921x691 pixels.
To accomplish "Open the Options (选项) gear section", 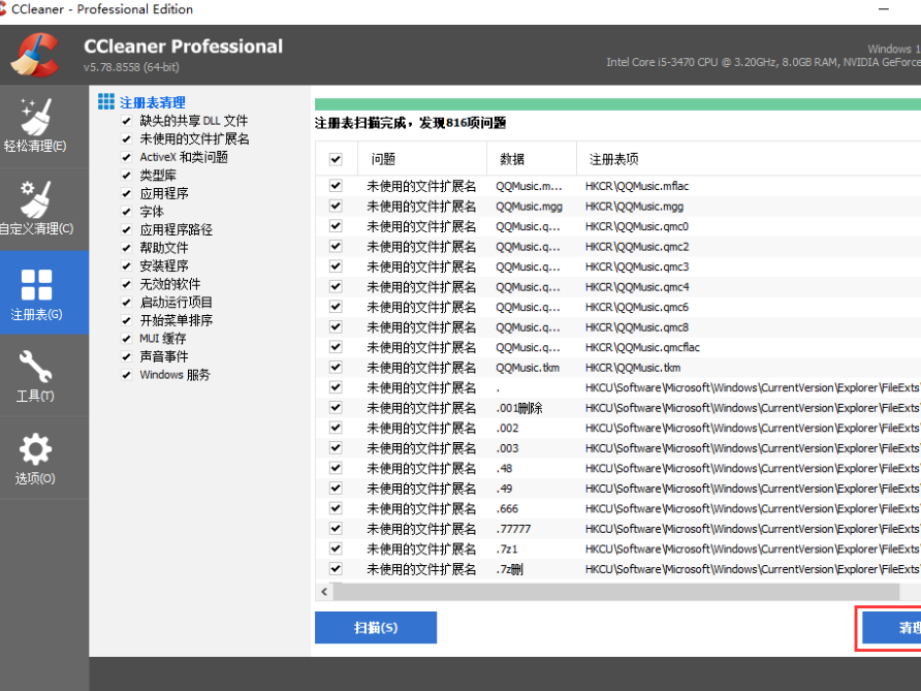I will pos(35,459).
